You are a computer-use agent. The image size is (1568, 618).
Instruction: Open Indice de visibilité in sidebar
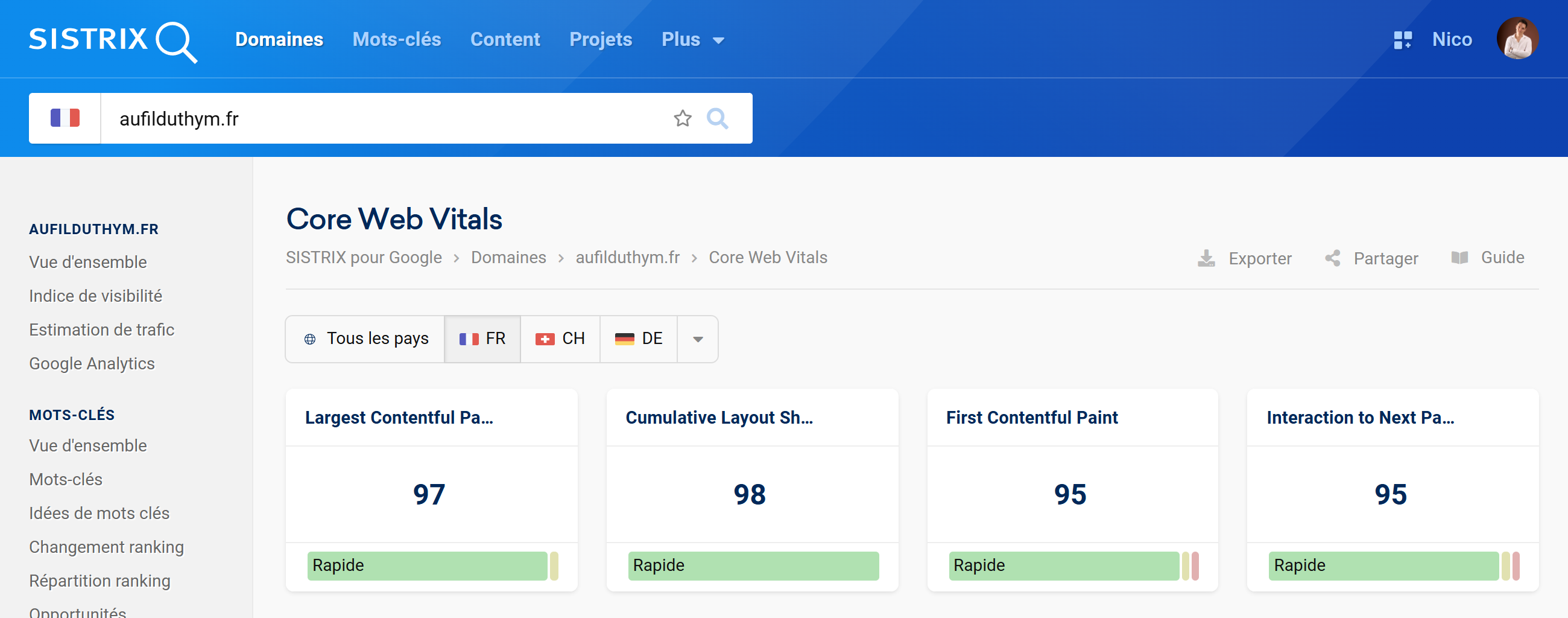coord(95,296)
